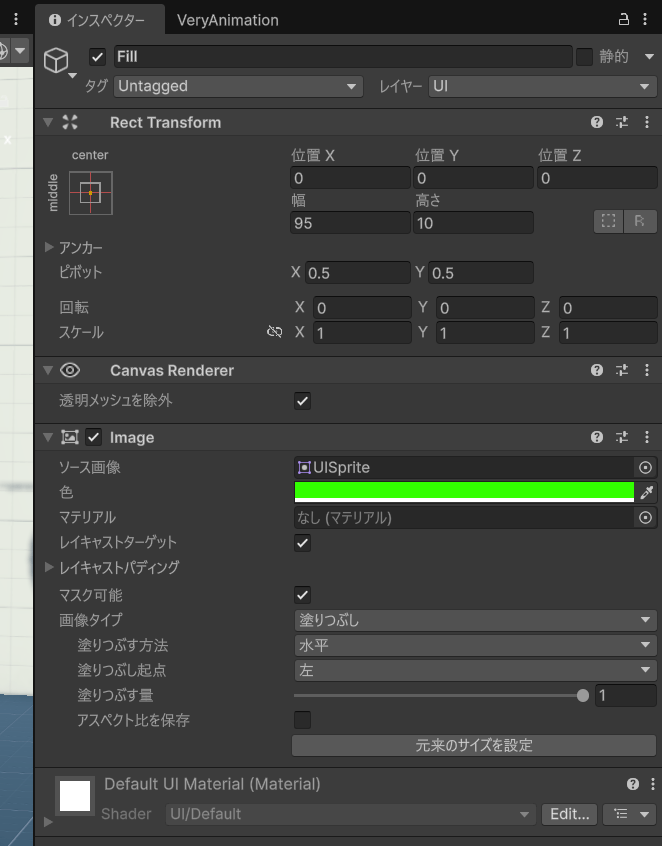The height and width of the screenshot is (846, 662).
Task: Open Image component preset settings icon
Action: click(x=622, y=437)
